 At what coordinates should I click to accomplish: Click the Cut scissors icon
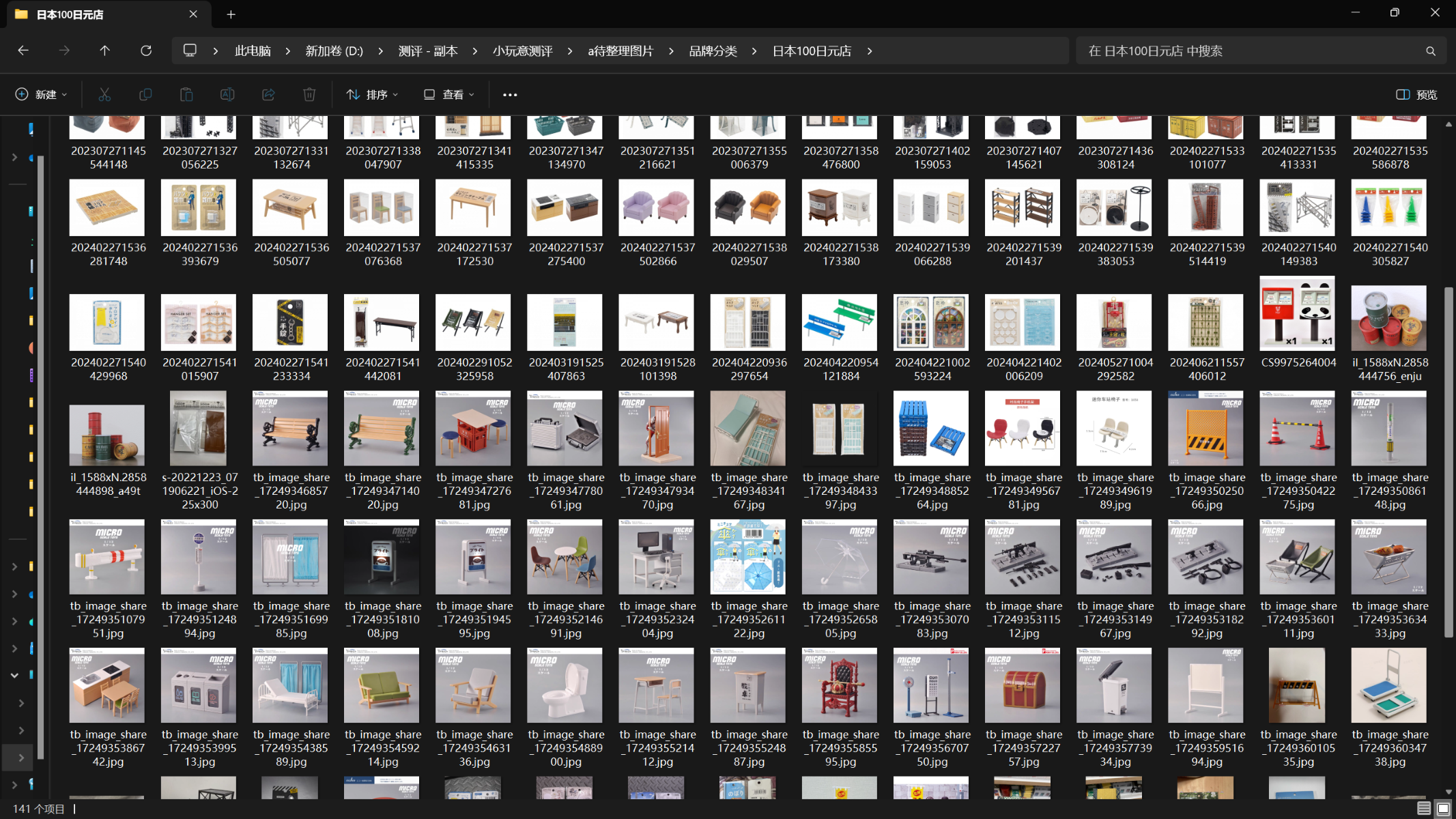104,95
